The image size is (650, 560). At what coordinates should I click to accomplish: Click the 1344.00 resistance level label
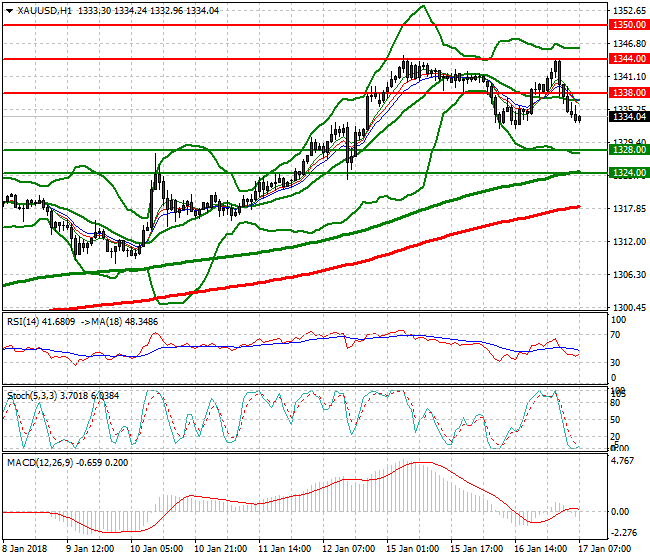[x=629, y=59]
